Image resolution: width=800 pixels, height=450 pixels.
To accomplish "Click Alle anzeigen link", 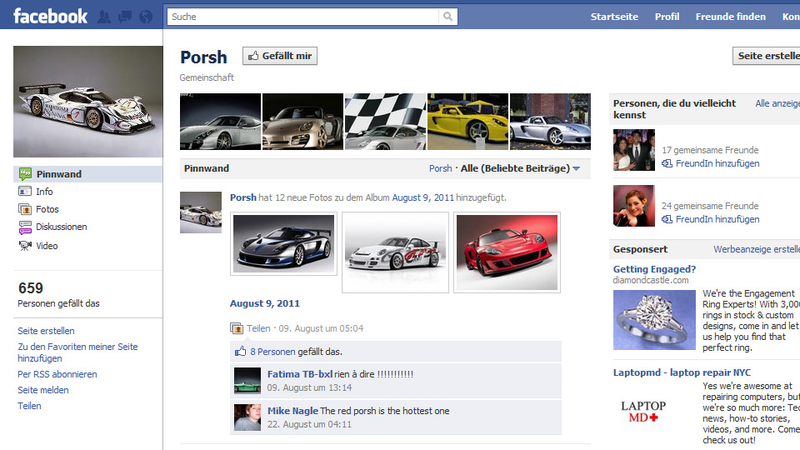I will pos(777,104).
